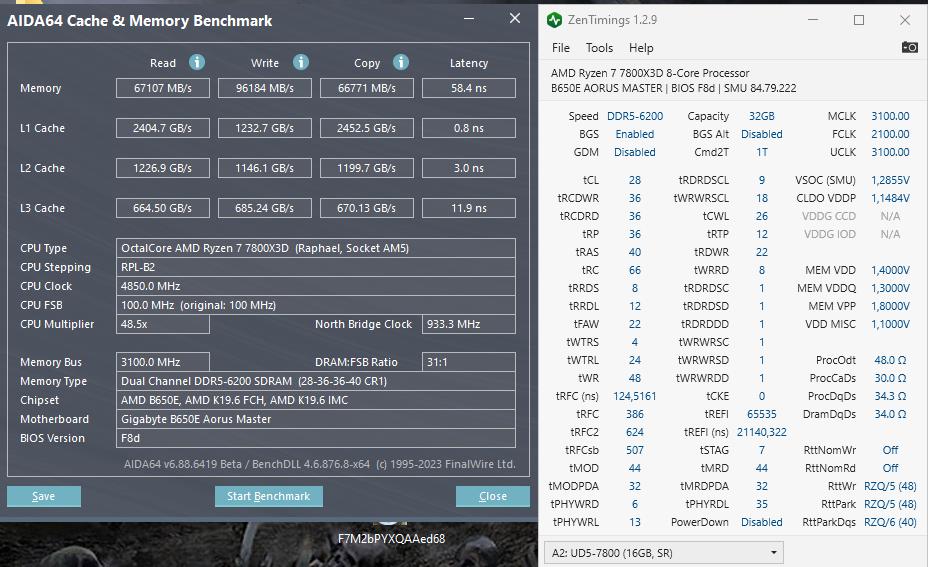Viewport: 928px width, 567px height.
Task: Click the L3 Cache Read value 664.50 GB/s
Action: (x=163, y=208)
